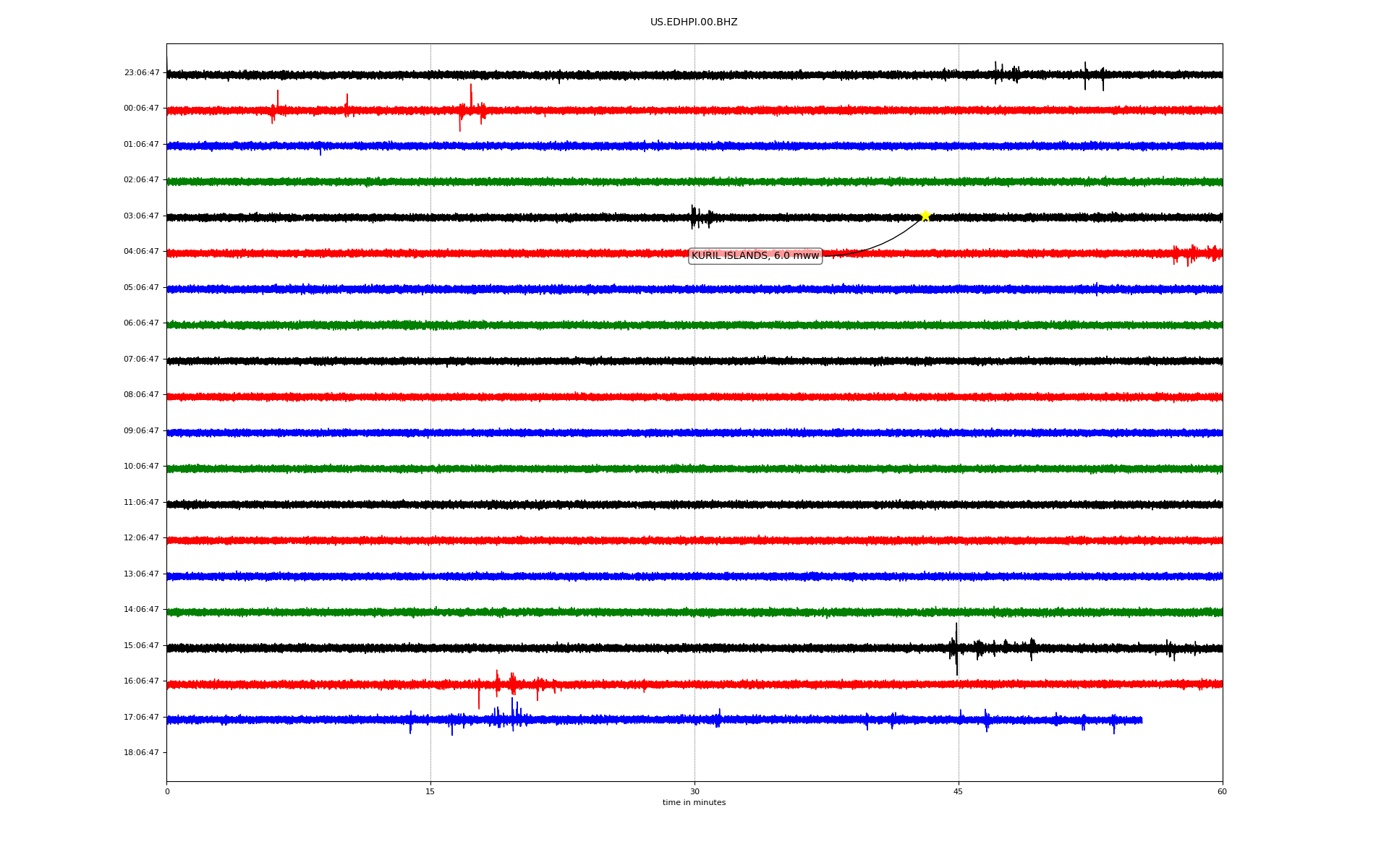The height and width of the screenshot is (868, 1389).
Task: Click the red spike cluster on the 00:06:47 trace
Action: (472, 109)
